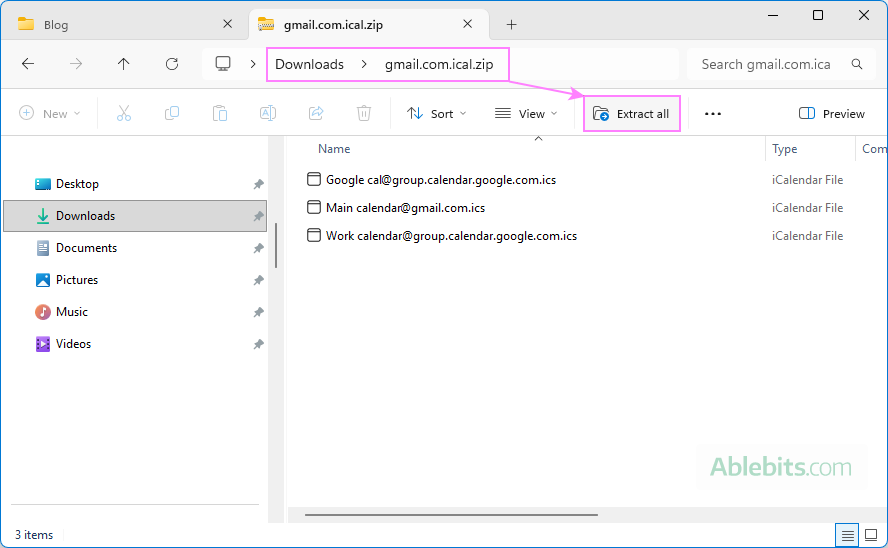Viewport: 888px width, 548px height.
Task: Click iCalendar File type of Main calendar
Action: (x=807, y=208)
